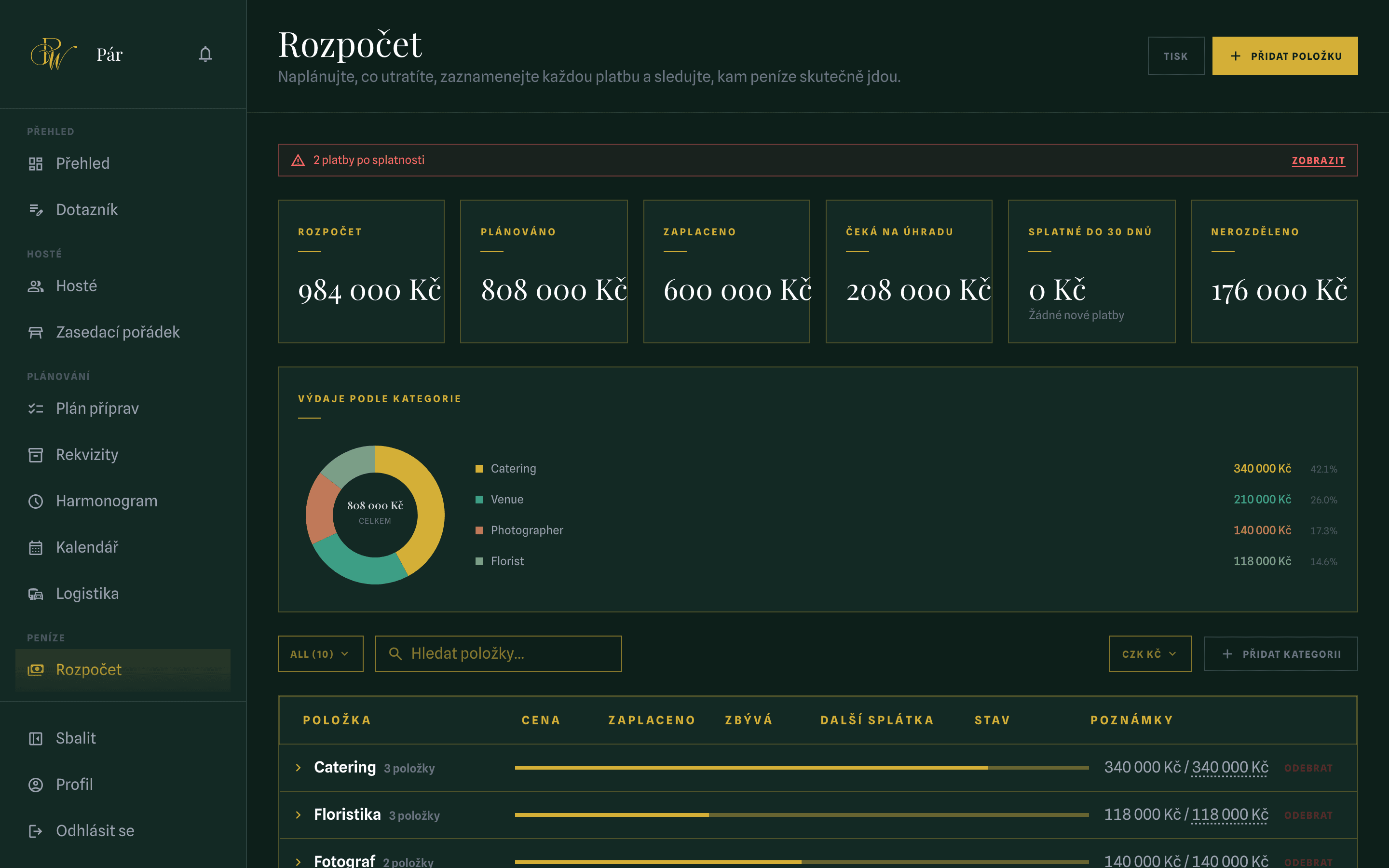Click Přidat kategorii button
Image resolution: width=1389 pixels, height=868 pixels.
tap(1280, 654)
